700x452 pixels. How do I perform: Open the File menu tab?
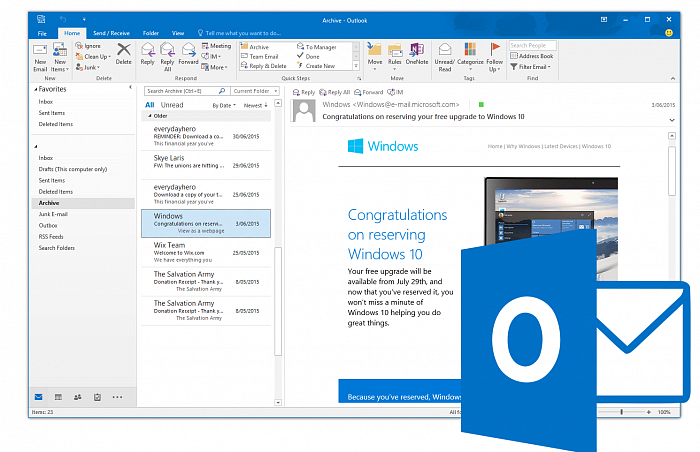click(x=43, y=33)
